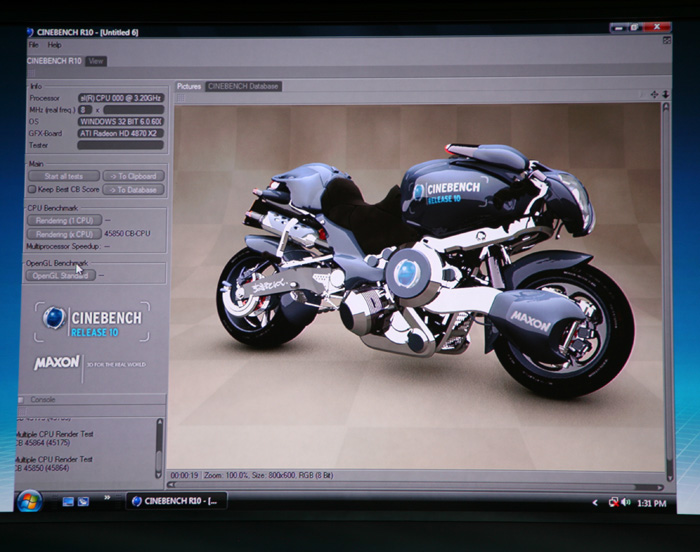700x552 pixels.
Task: Click the scroll-up arrow of the console scrollbar
Action: [x=159, y=422]
